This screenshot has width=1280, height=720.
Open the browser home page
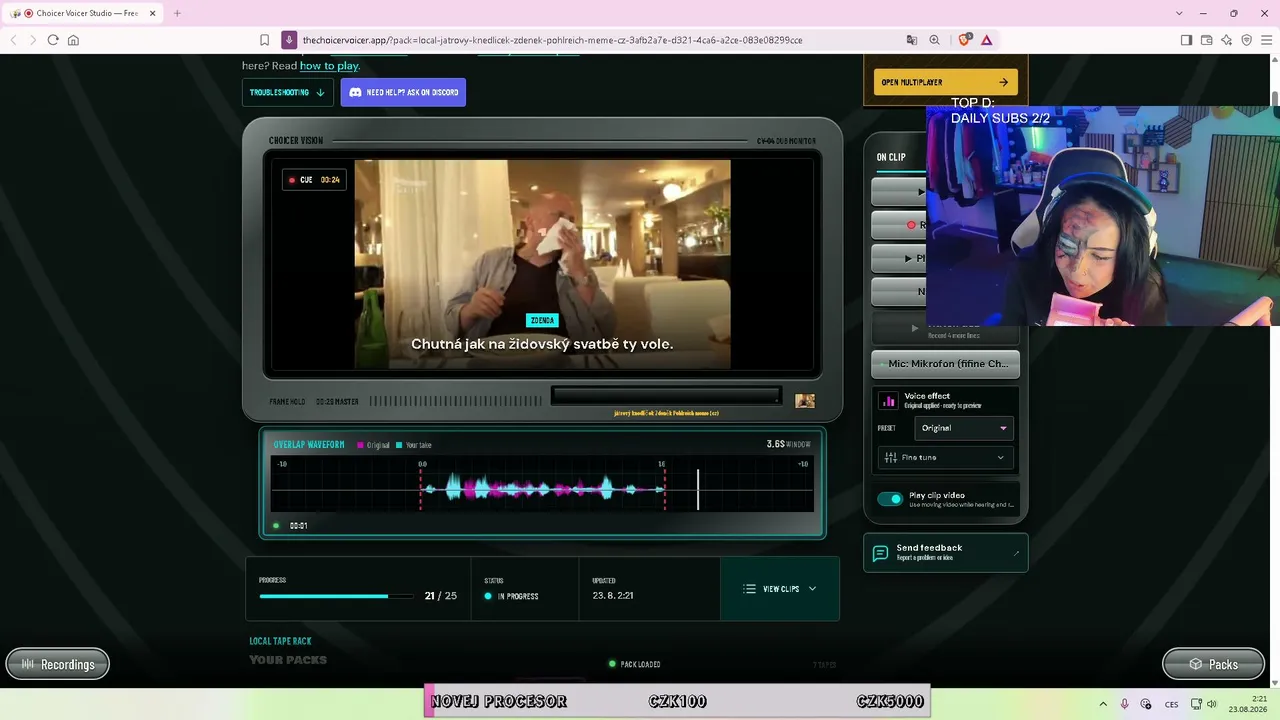[x=73, y=40]
